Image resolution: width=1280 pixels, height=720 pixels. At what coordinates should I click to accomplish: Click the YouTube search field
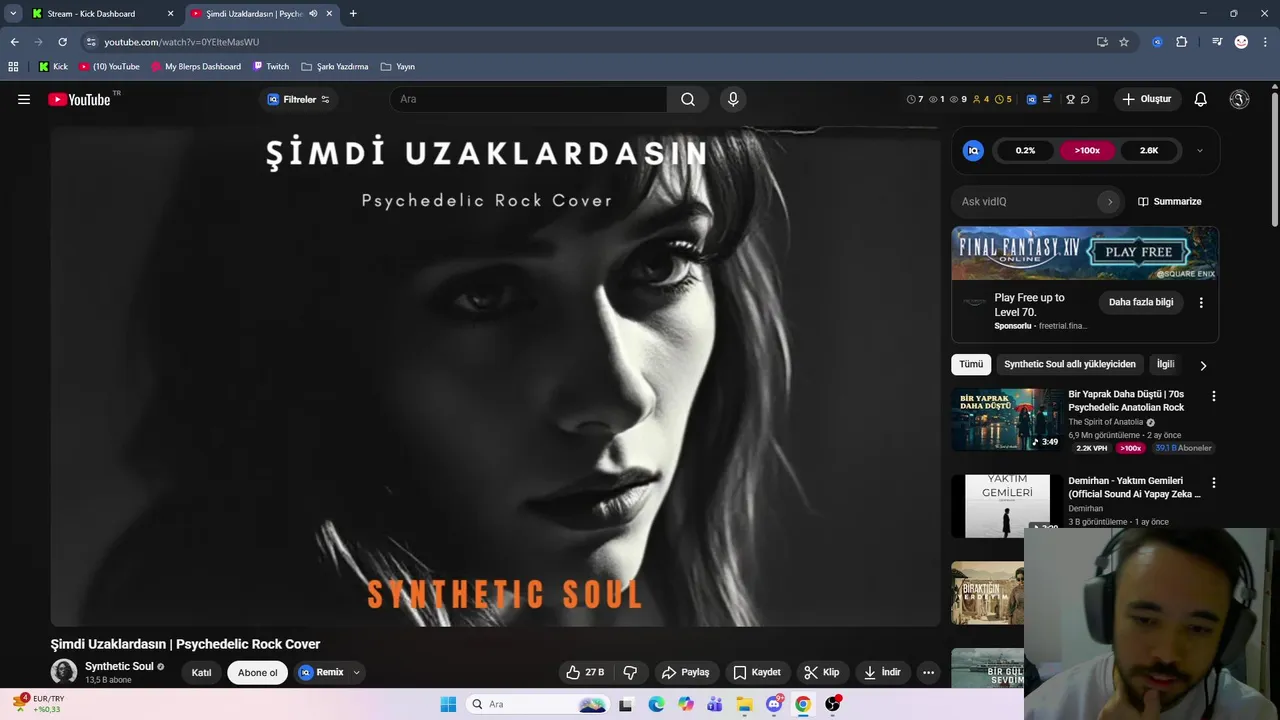click(528, 99)
